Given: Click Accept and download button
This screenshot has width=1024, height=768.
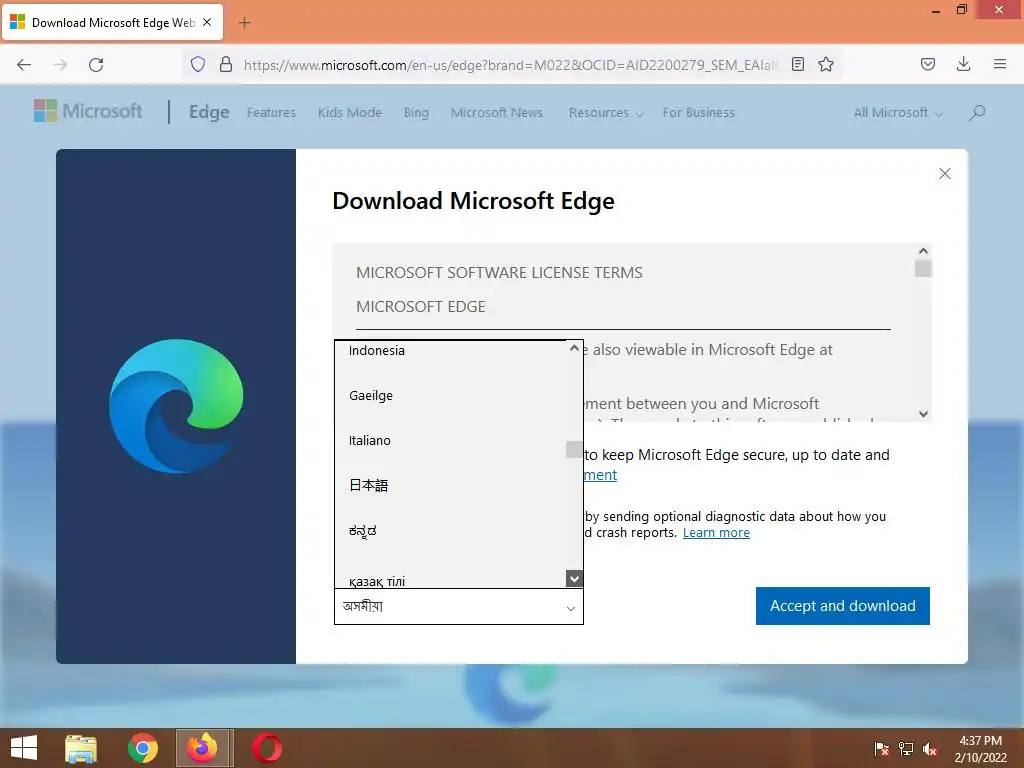Looking at the screenshot, I should click(842, 606).
